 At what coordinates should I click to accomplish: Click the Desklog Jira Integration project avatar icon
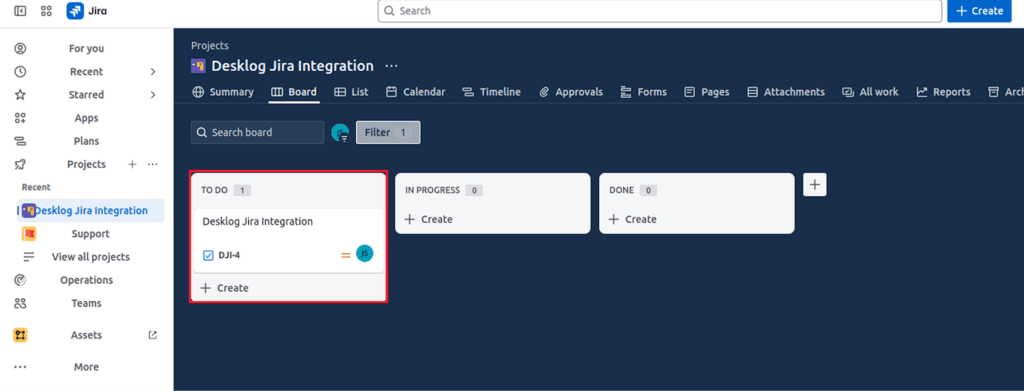[198, 66]
